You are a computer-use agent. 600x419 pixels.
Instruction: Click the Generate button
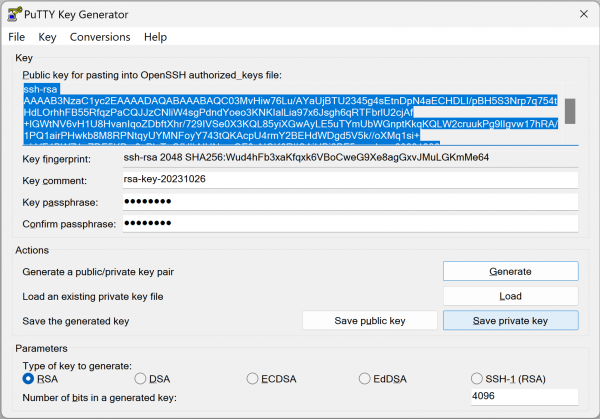(510, 271)
